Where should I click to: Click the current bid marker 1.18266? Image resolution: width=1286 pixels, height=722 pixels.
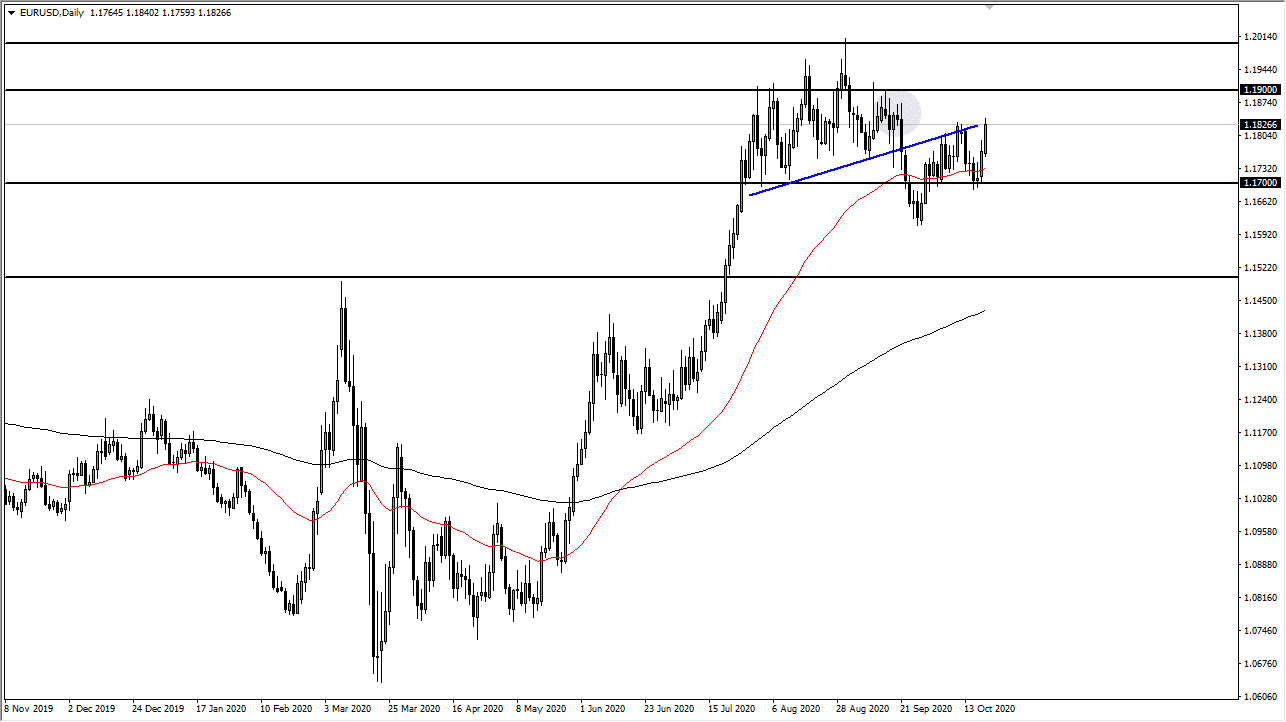[1258, 124]
